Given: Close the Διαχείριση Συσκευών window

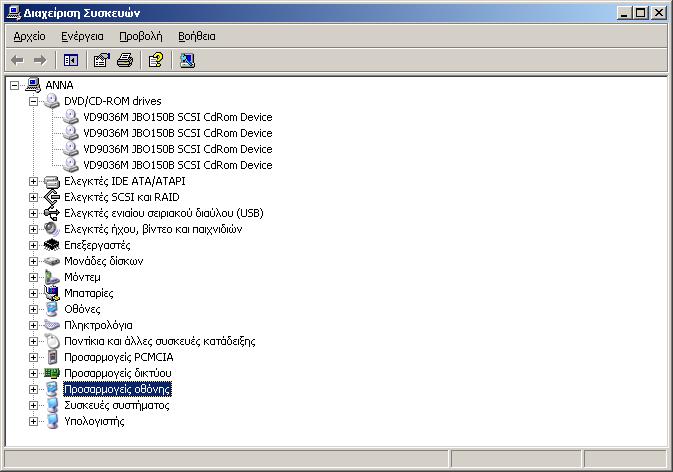Looking at the screenshot, I should pos(659,13).
